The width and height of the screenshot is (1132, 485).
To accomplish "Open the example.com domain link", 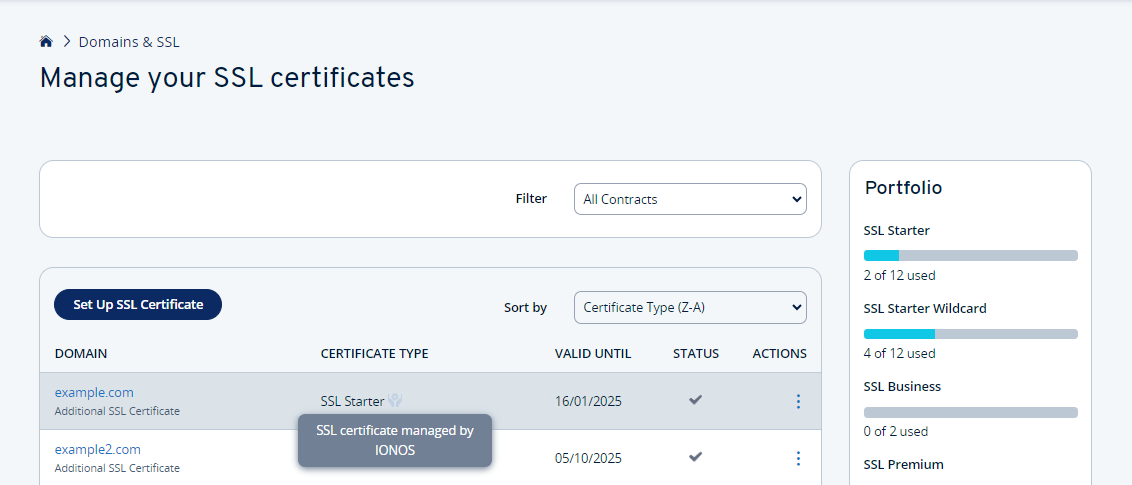I will point(94,392).
